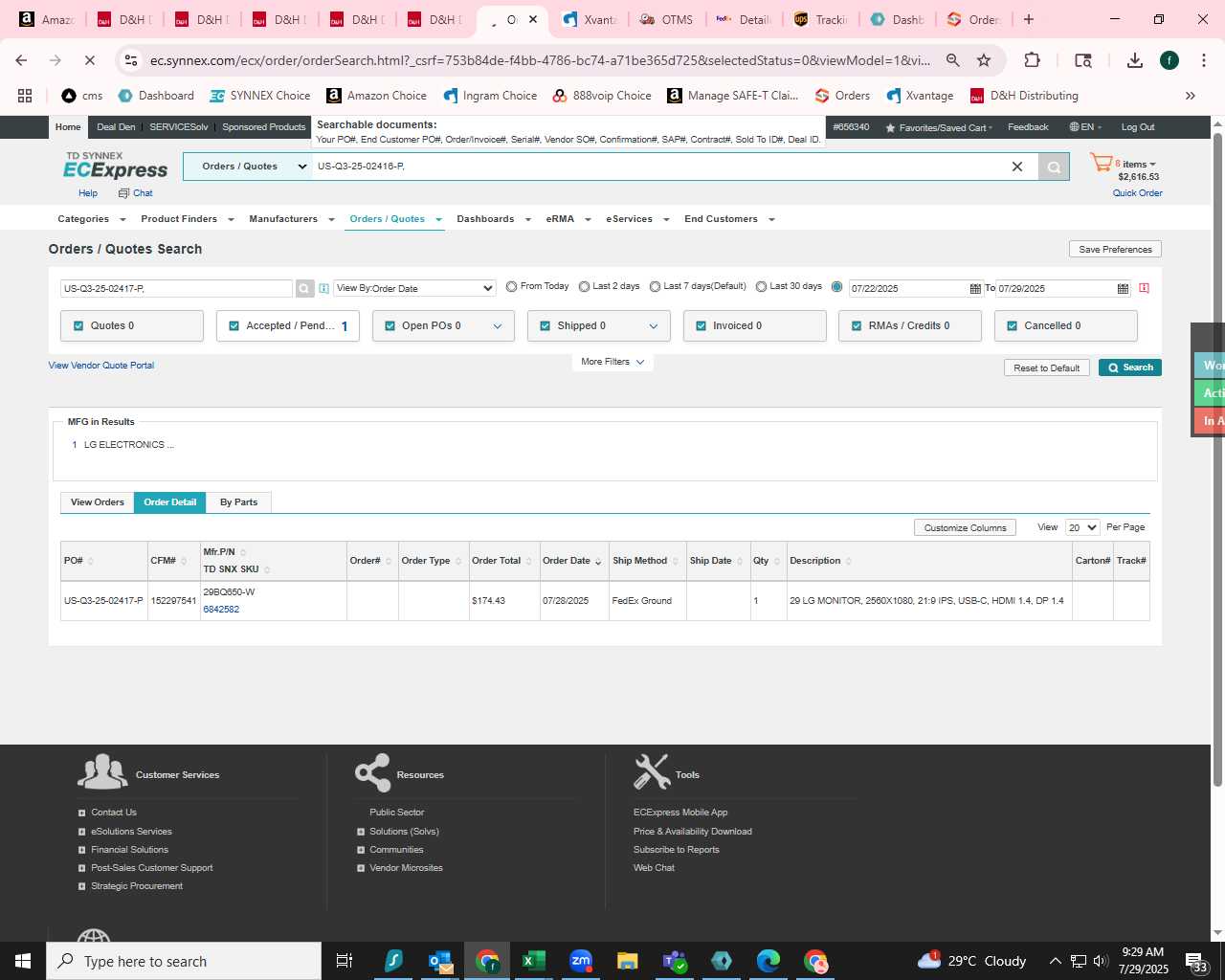Click Customize Columns button
1225x980 pixels.
tap(965, 527)
